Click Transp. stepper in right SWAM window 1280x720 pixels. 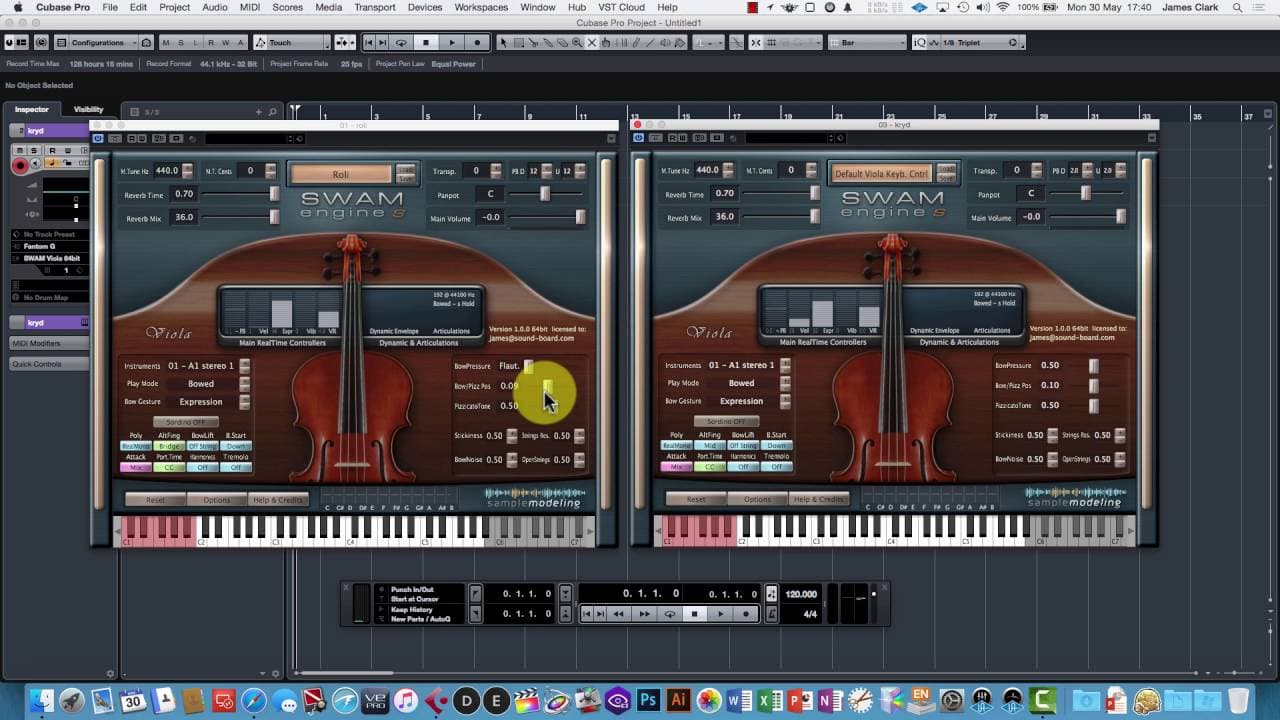point(1037,171)
